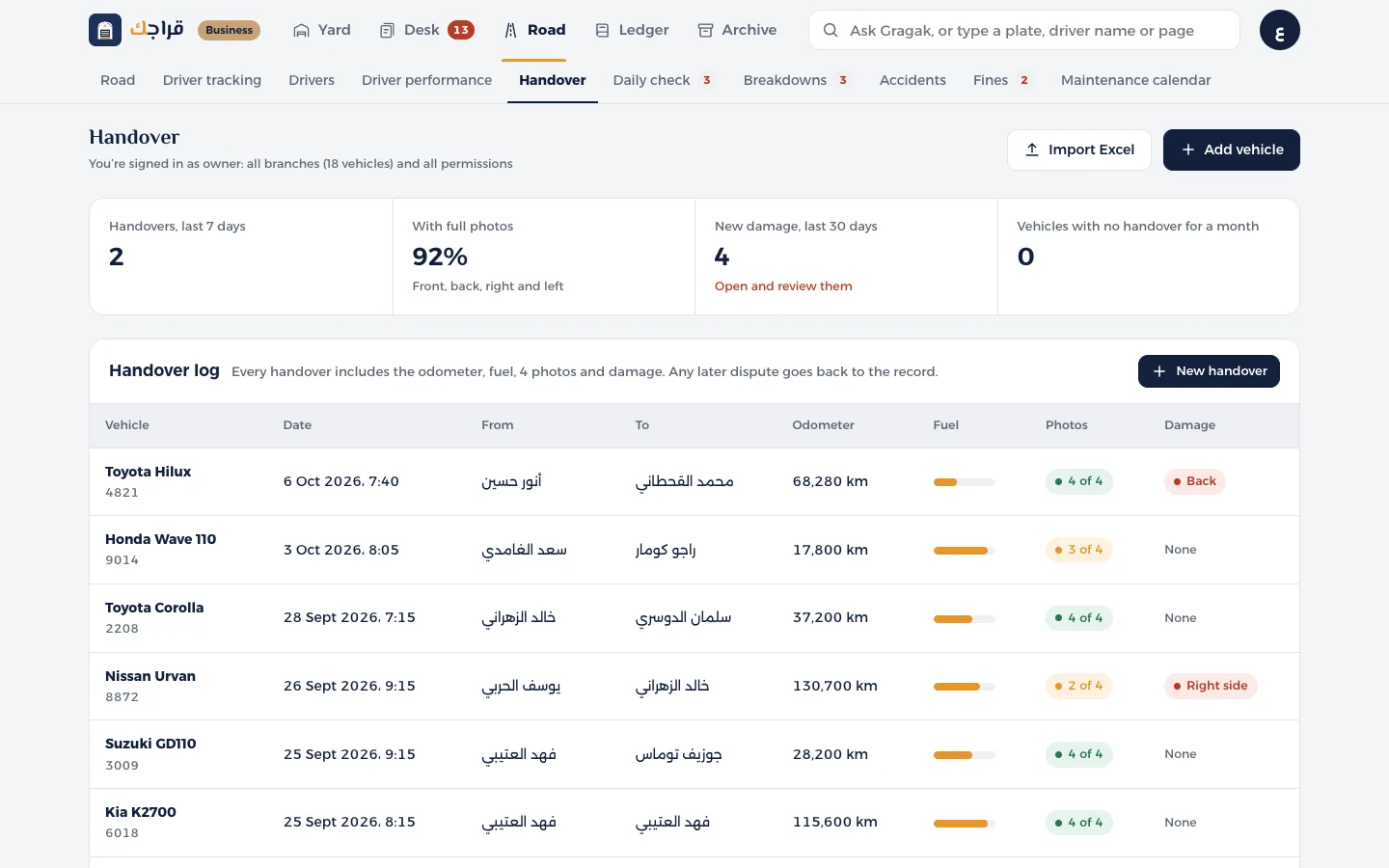Start a New handover
The image size is (1389, 868).
1209,371
